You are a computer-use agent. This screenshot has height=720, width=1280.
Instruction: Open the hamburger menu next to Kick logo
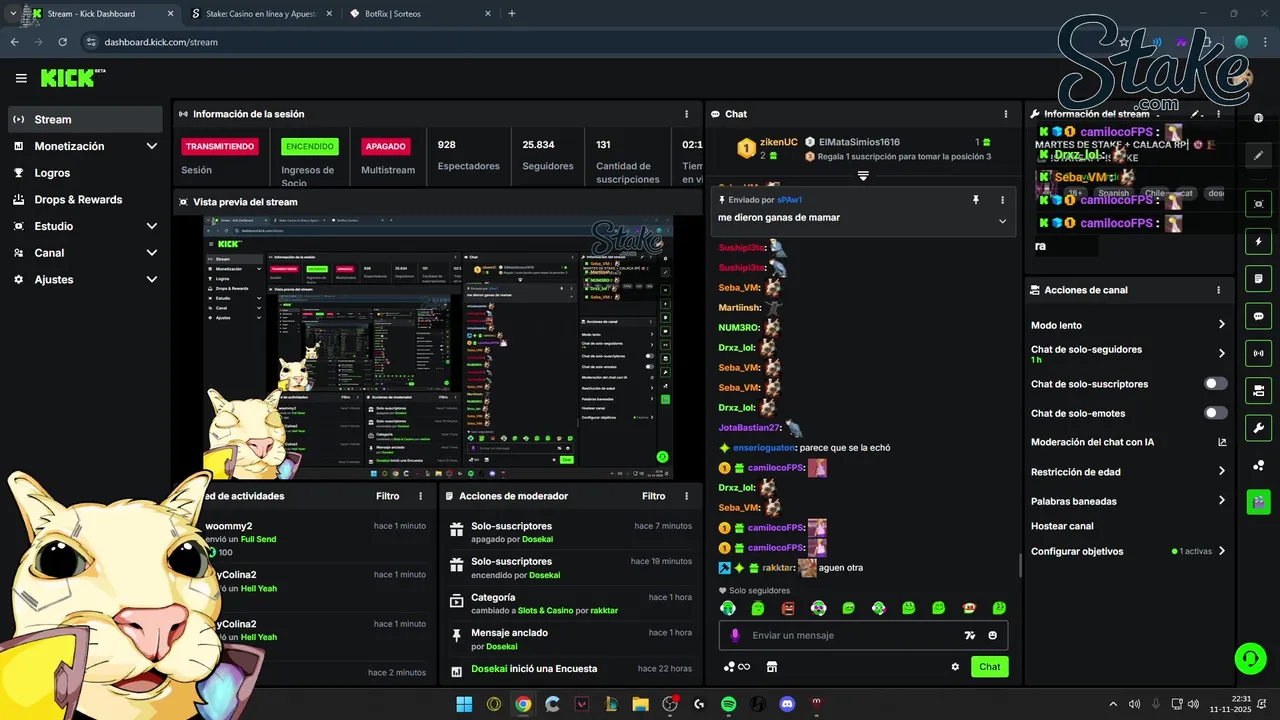pos(21,78)
